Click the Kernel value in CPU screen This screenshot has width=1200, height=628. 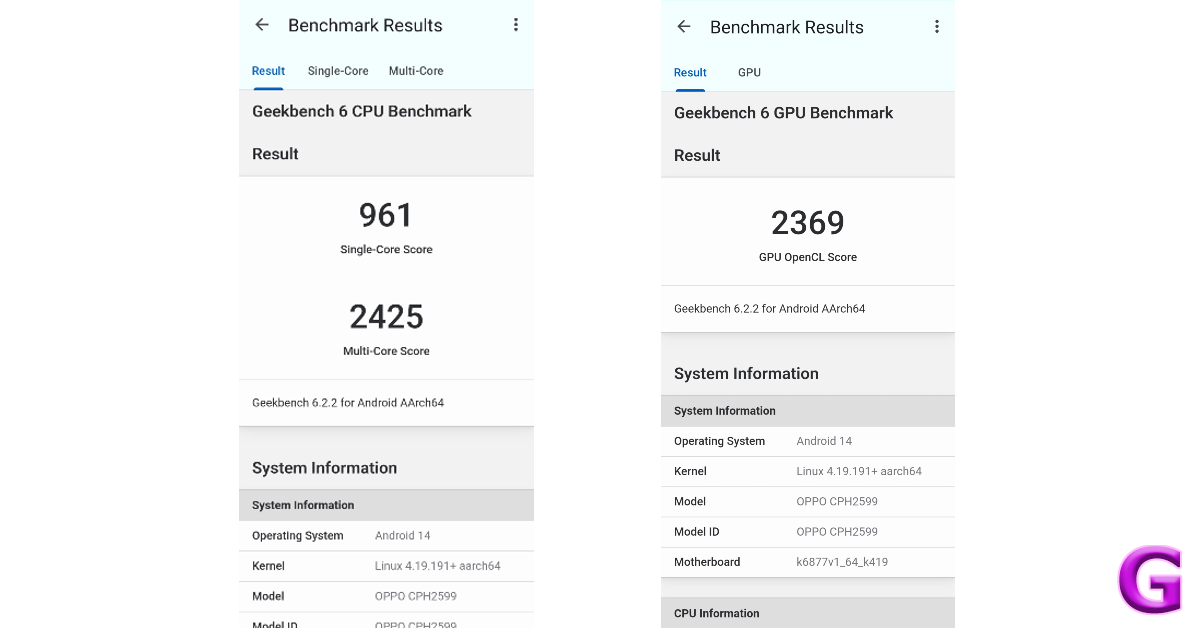[438, 566]
